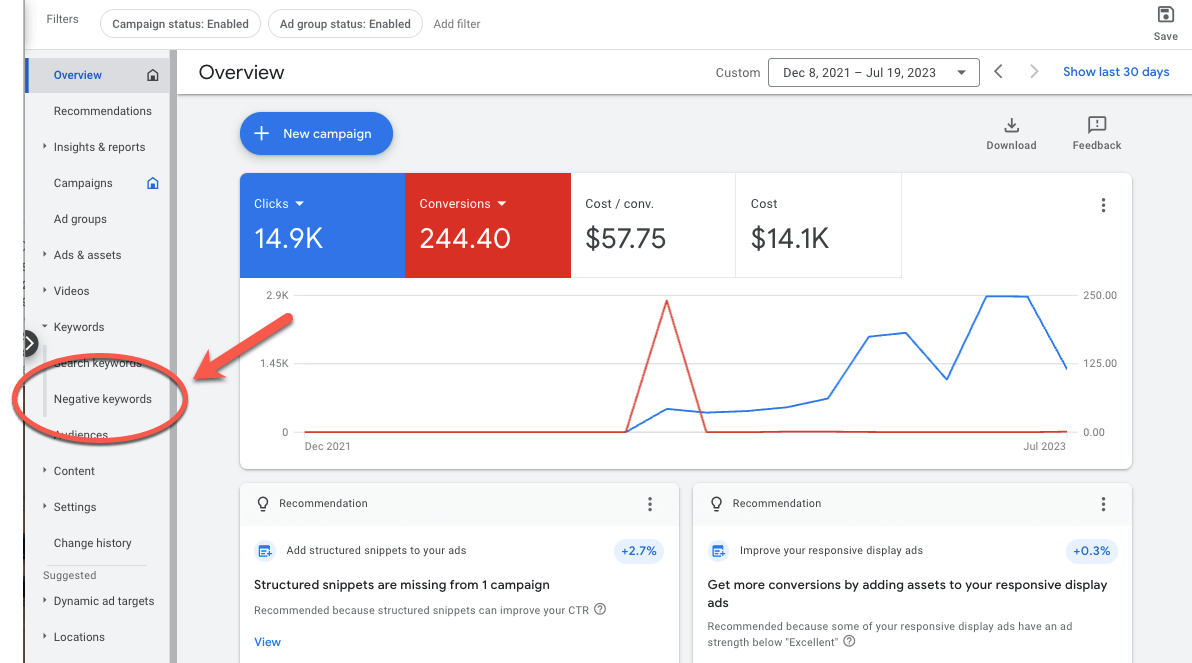
Task: Click the Feedback icon
Action: pos(1096,129)
